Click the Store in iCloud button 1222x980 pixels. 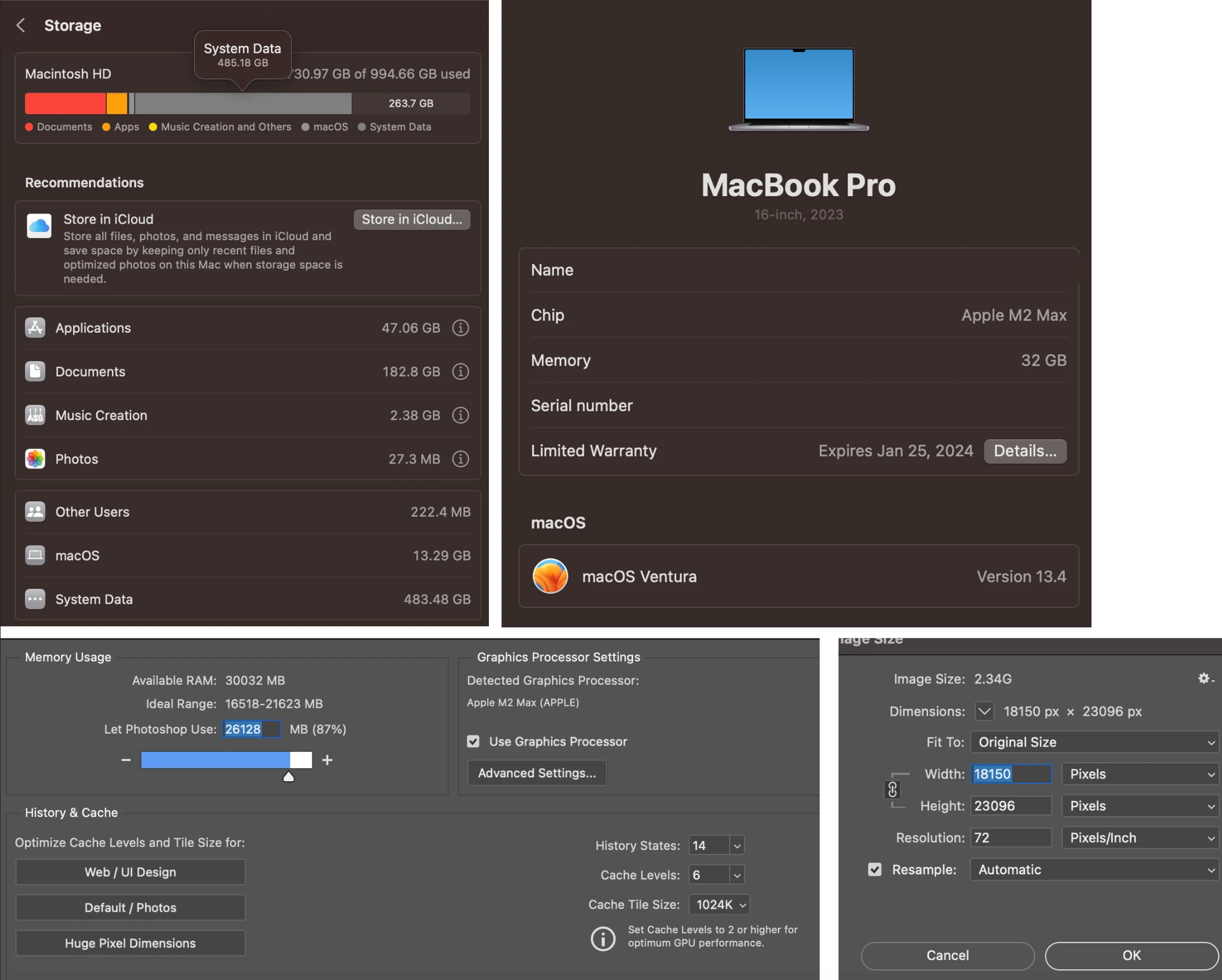(412, 220)
